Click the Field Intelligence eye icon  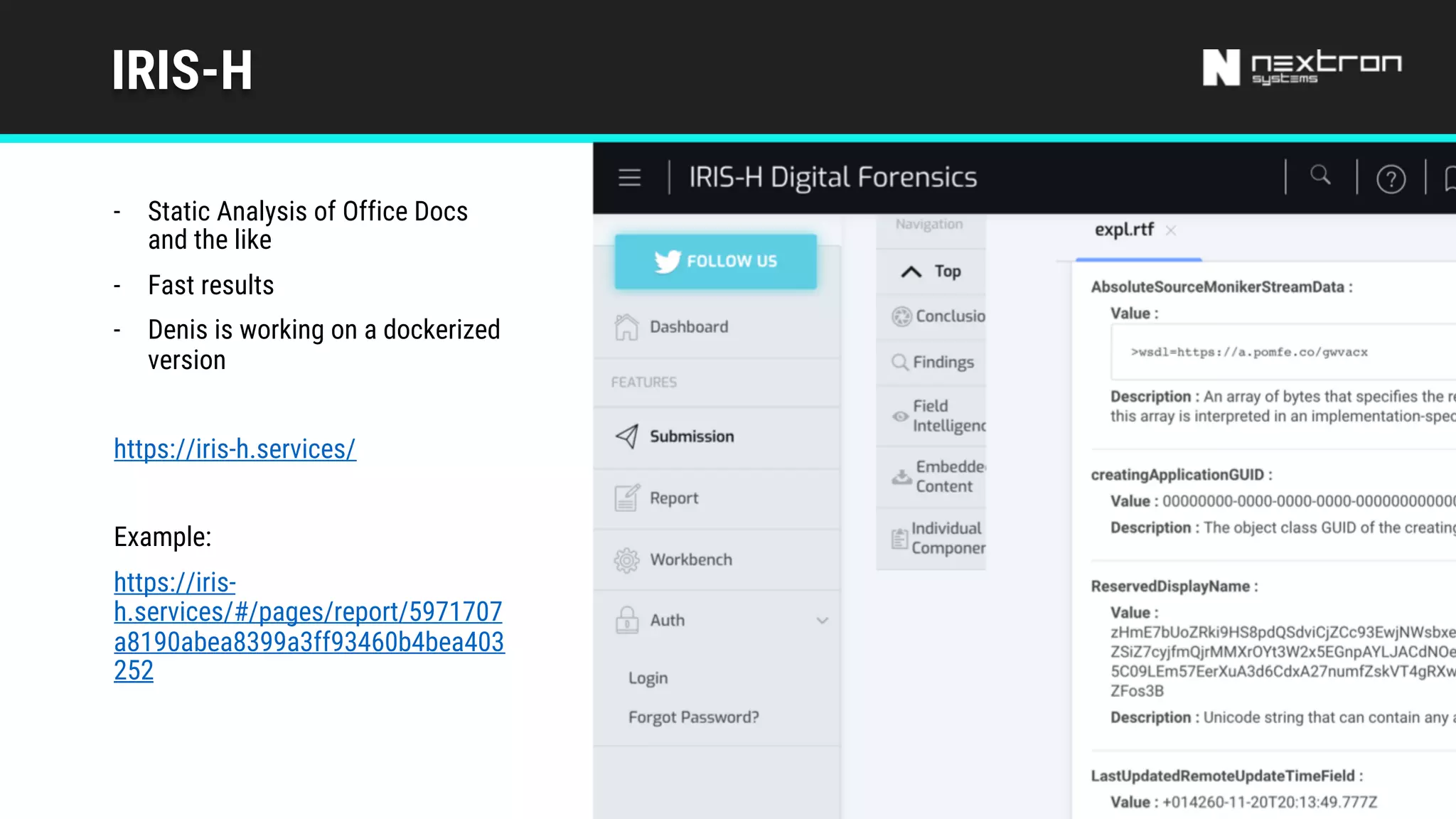[901, 416]
